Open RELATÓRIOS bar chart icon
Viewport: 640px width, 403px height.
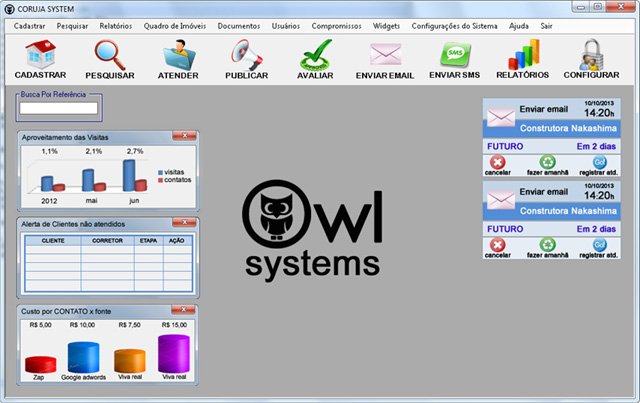[x=524, y=54]
